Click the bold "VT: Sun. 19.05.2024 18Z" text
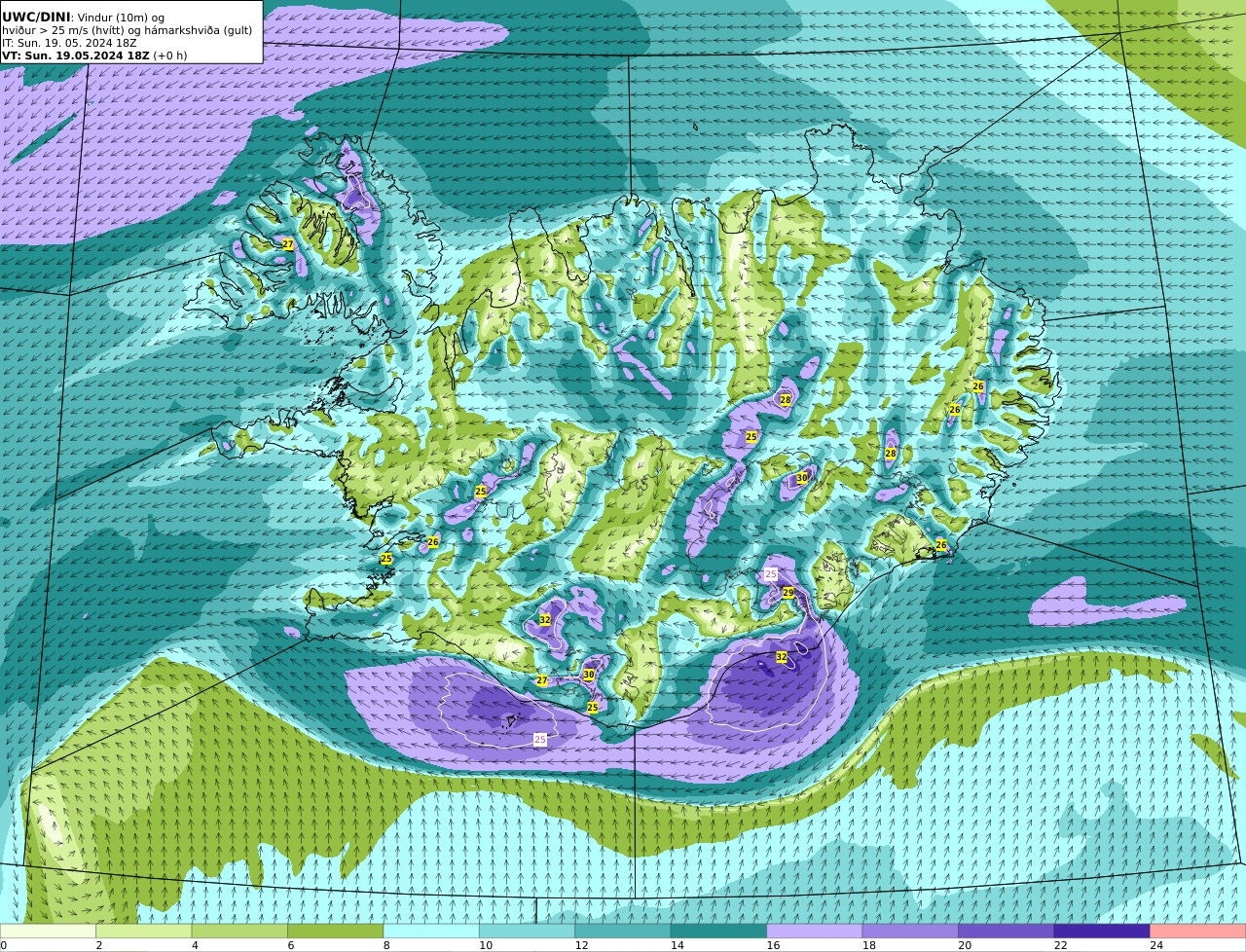The width and height of the screenshot is (1246, 952). click(76, 55)
